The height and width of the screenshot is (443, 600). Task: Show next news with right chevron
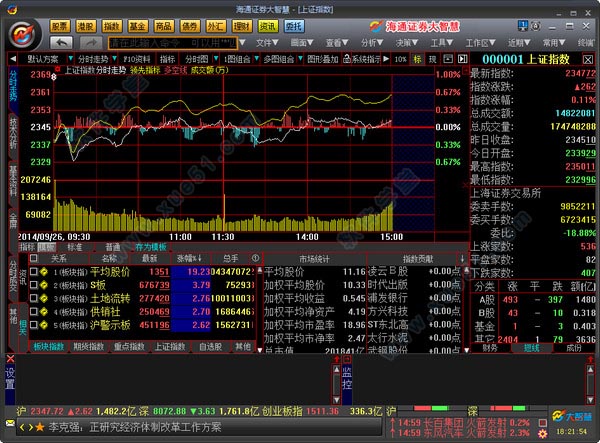click(30, 427)
